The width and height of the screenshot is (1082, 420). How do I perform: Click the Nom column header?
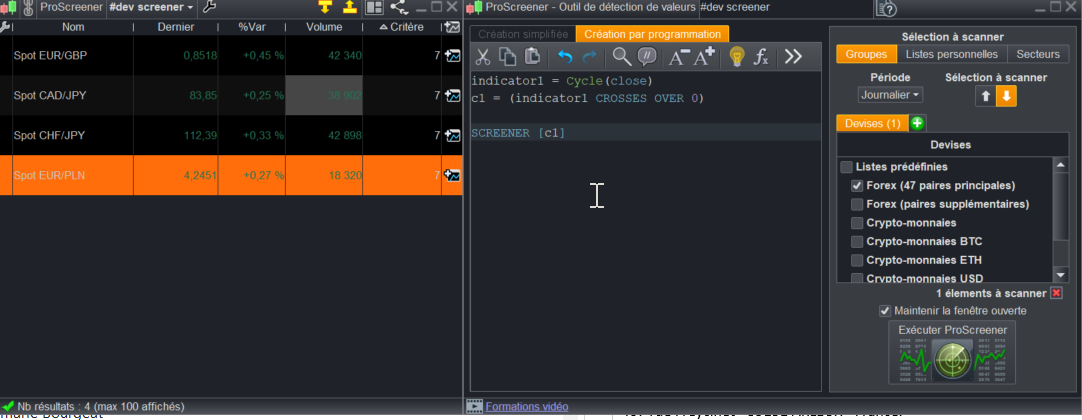tap(72, 27)
